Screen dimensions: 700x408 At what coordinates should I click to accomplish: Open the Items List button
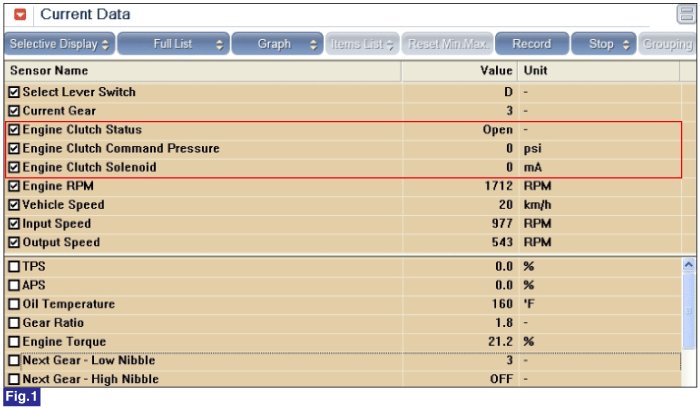(362, 44)
